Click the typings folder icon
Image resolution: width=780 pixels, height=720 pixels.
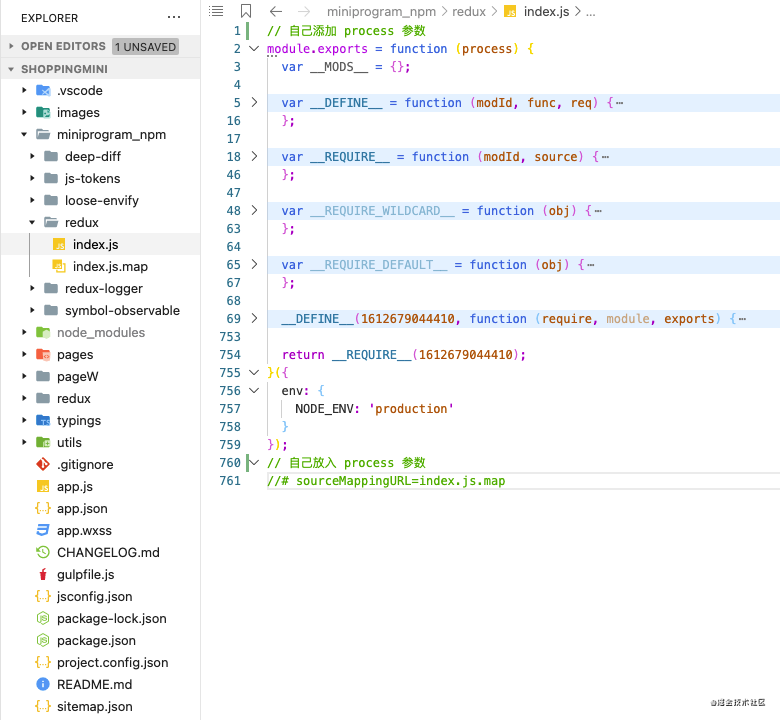tap(43, 420)
